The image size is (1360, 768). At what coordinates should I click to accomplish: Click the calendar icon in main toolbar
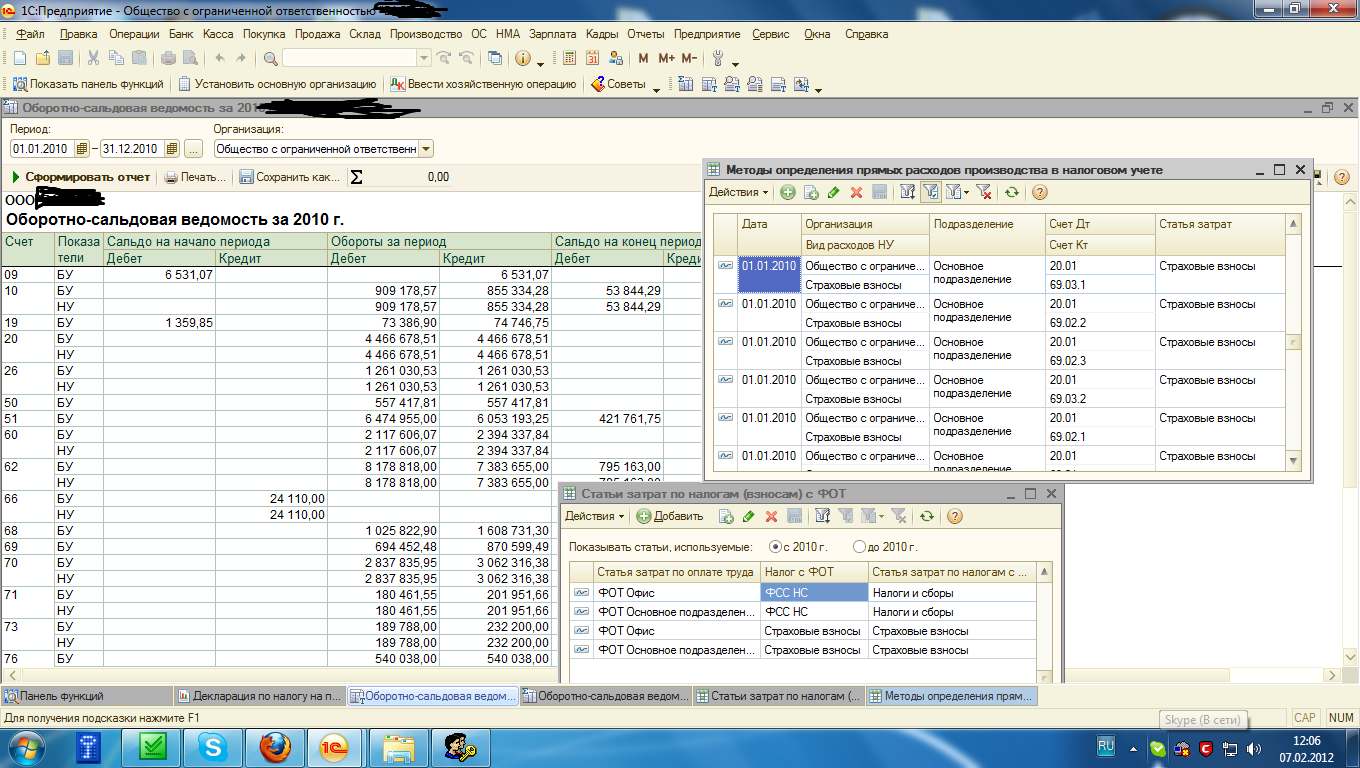pyautogui.click(x=592, y=58)
